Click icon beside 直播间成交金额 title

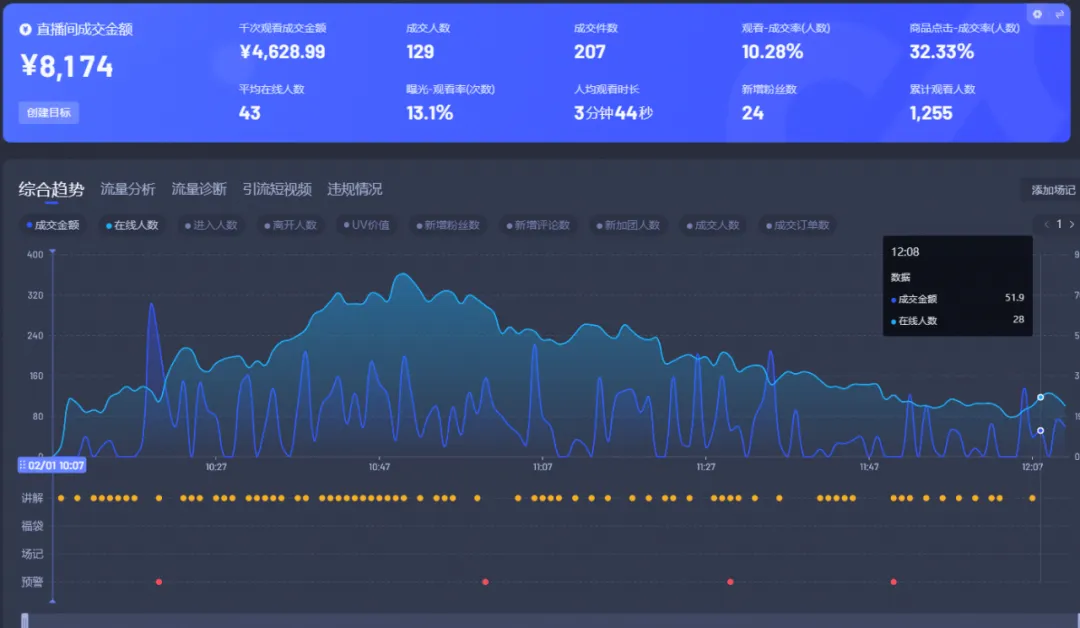(26, 30)
